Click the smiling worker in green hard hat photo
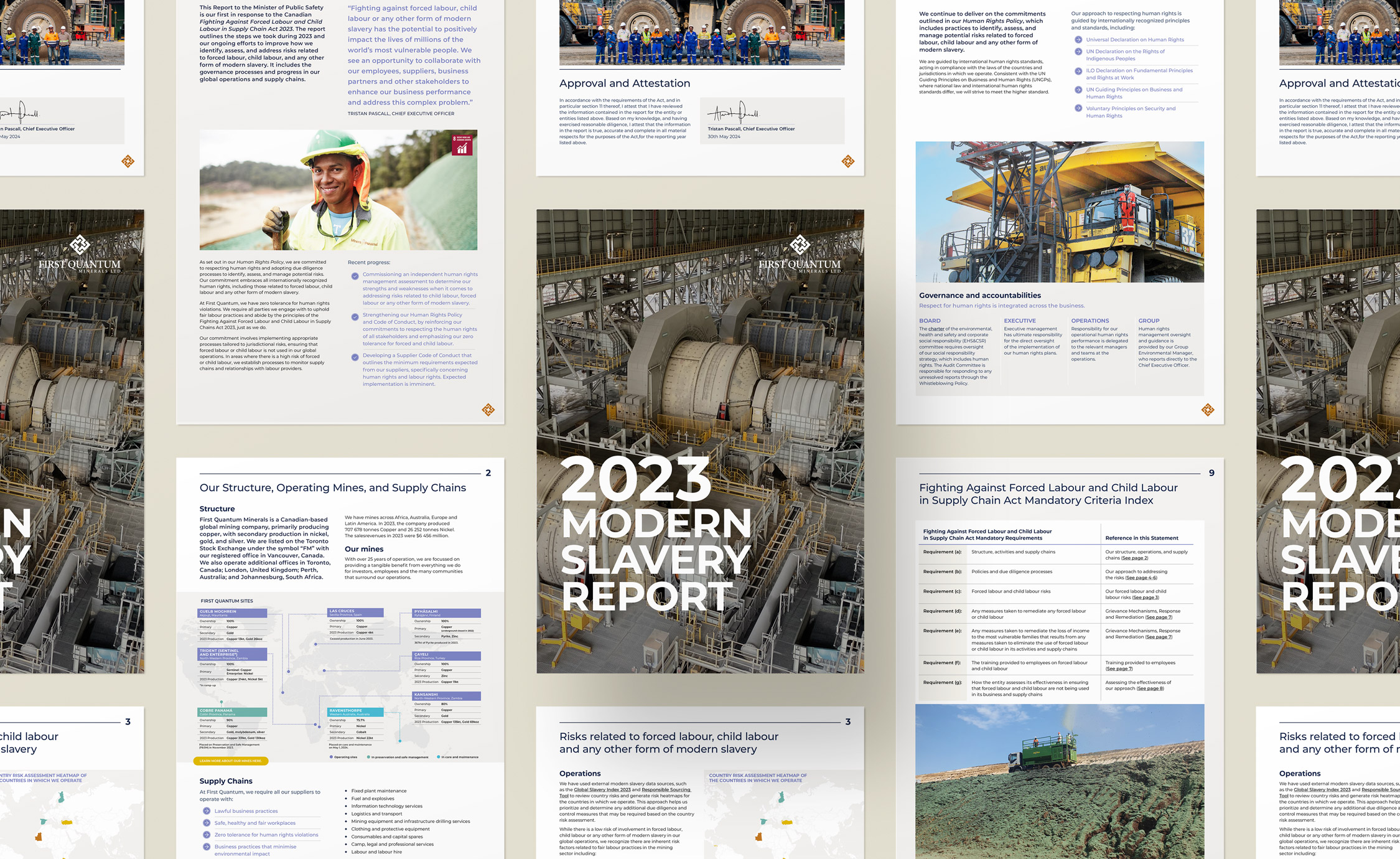The width and height of the screenshot is (1400, 859). [x=338, y=190]
